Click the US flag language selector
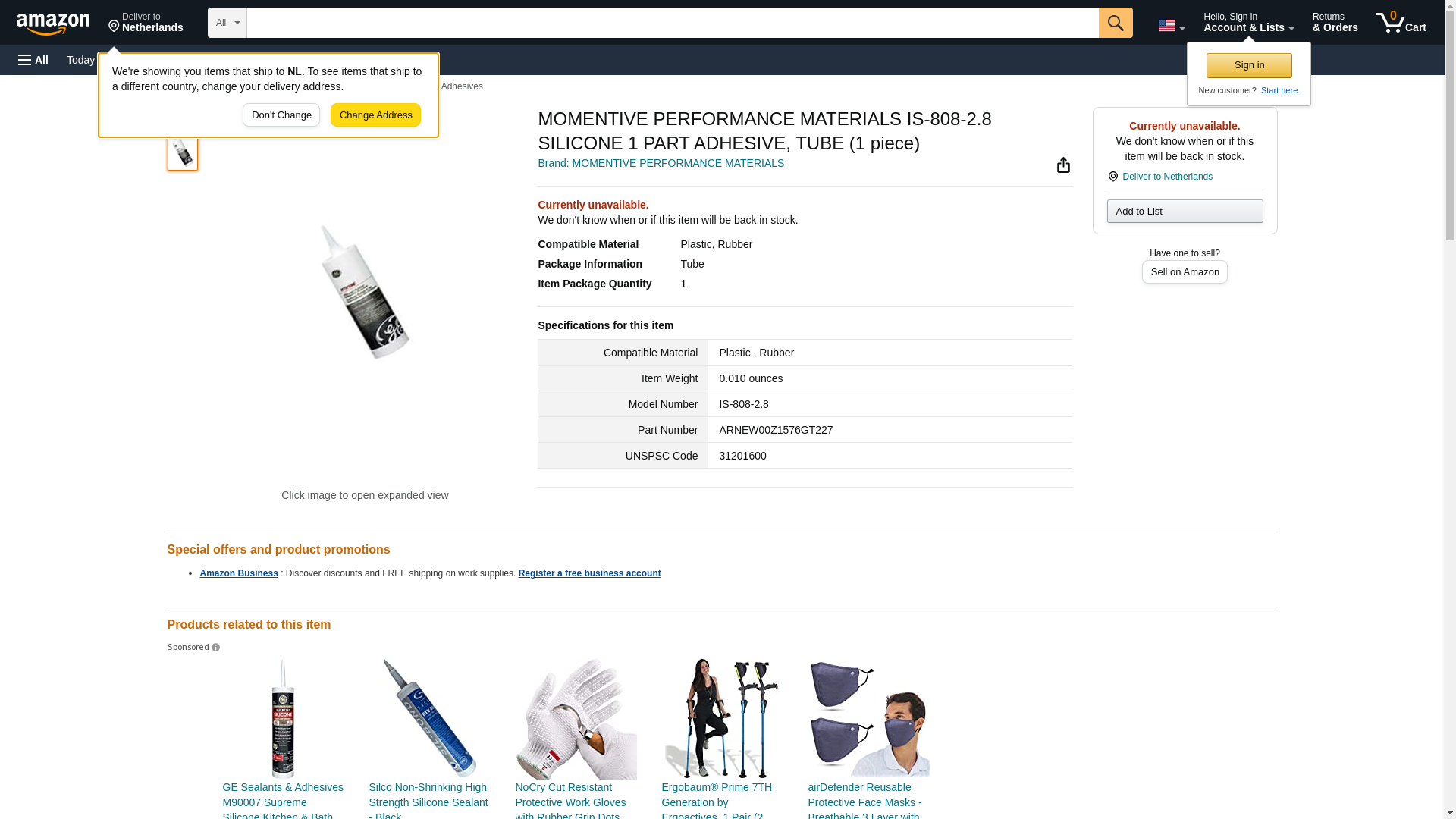 click(x=1171, y=26)
